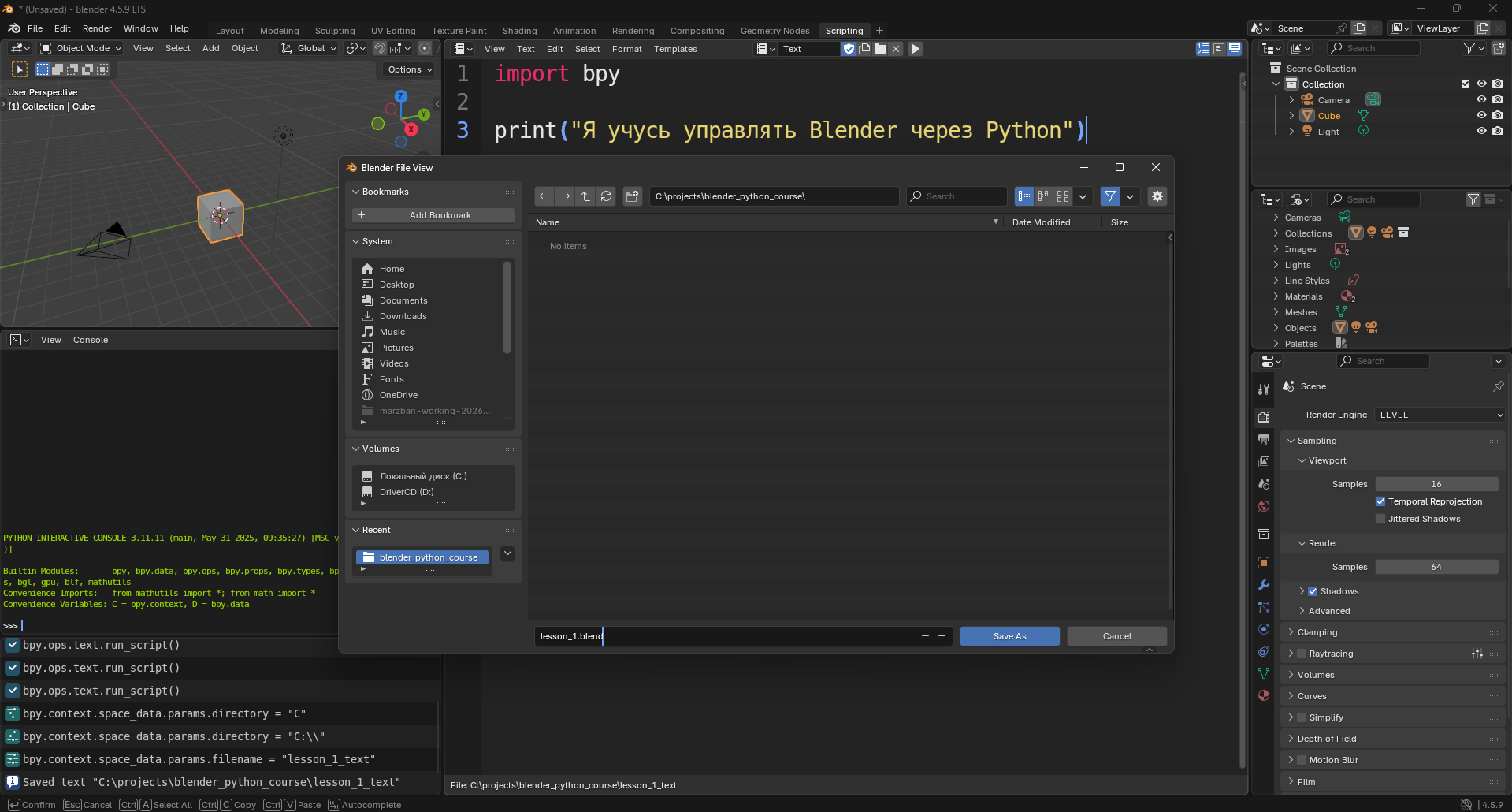The height and width of the screenshot is (812, 1512).
Task: Open Object Constraints properties tab
Action: click(x=1264, y=651)
